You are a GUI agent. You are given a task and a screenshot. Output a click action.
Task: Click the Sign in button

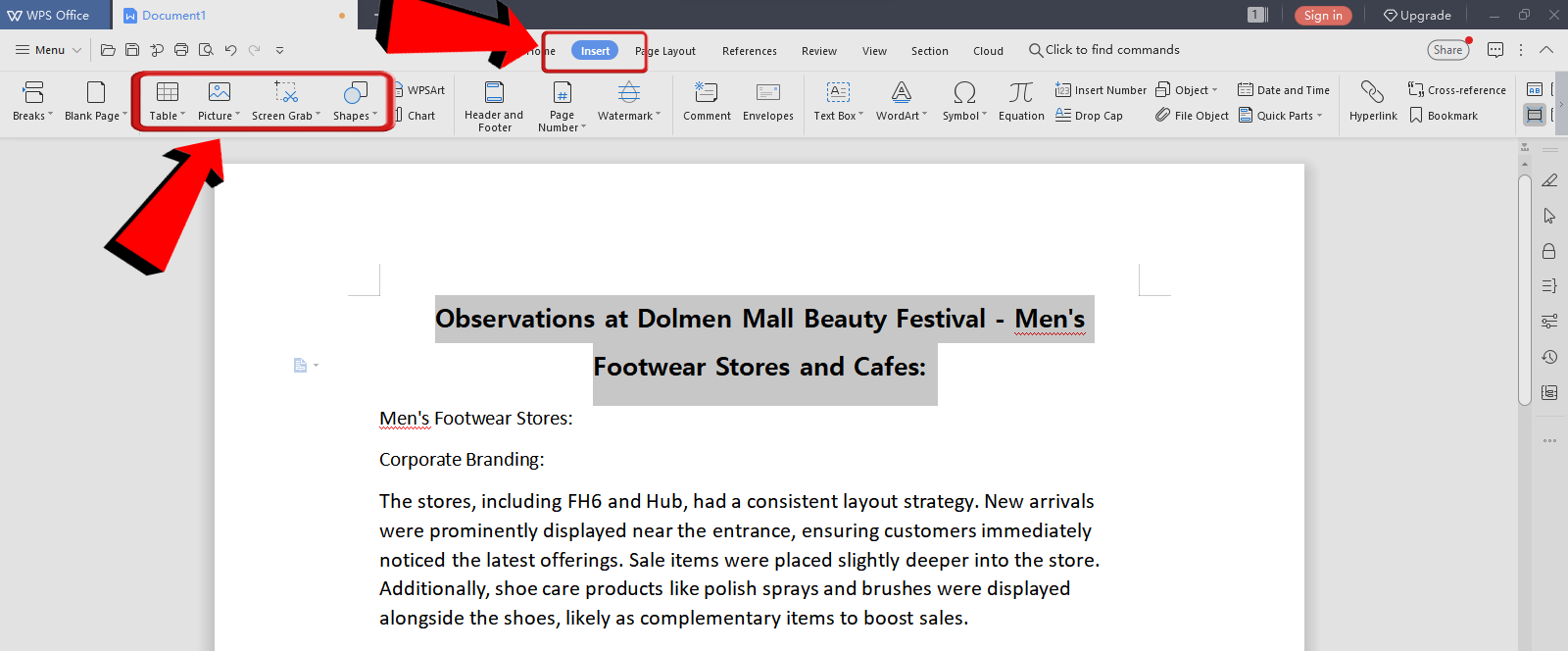[1323, 16]
